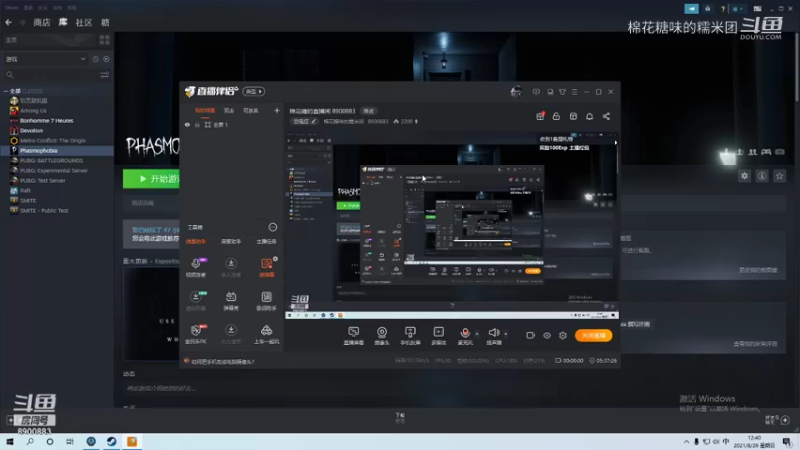Click the layout icon beside the unlock icon
The height and width of the screenshot is (450, 800).
pos(573,116)
